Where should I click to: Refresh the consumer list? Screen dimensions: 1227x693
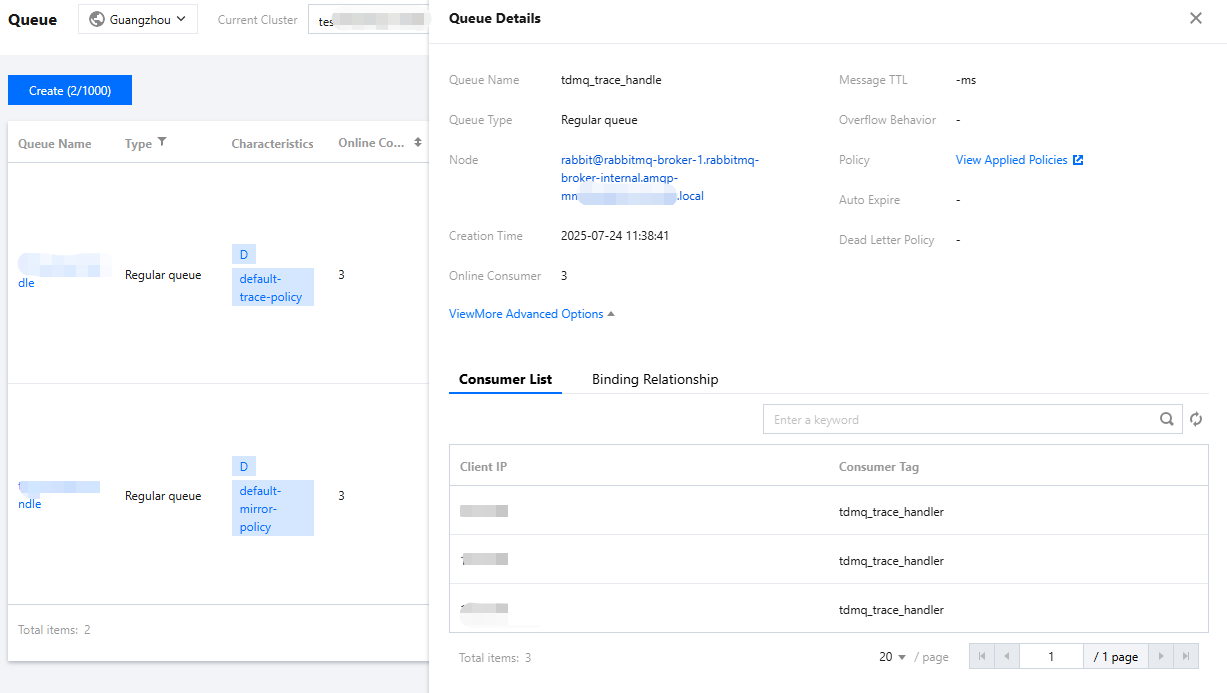tap(1196, 420)
